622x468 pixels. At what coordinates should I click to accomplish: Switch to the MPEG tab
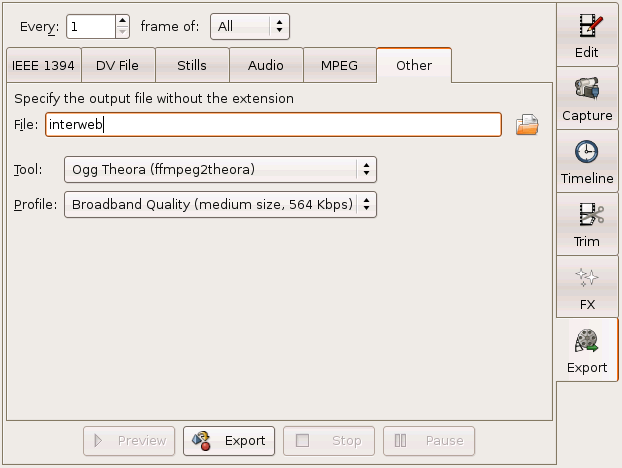pos(339,66)
